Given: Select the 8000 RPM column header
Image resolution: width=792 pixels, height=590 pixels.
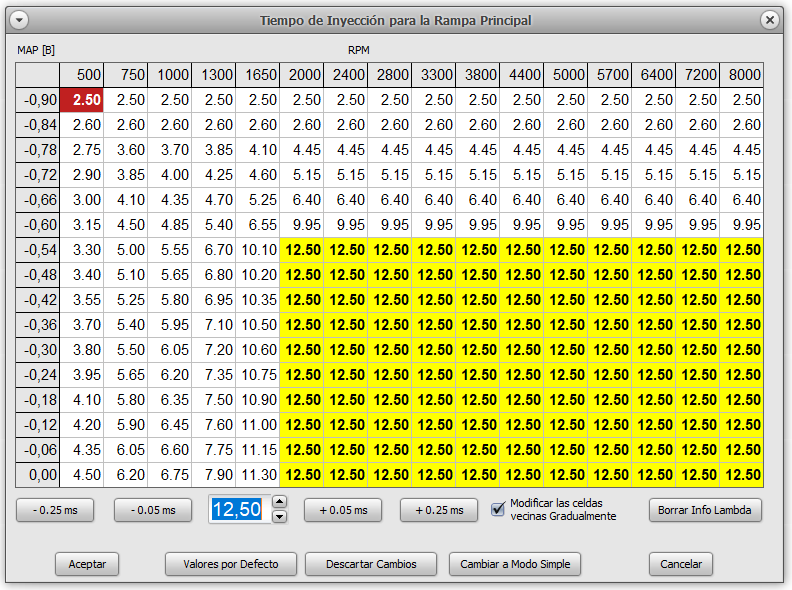Looking at the screenshot, I should [741, 75].
